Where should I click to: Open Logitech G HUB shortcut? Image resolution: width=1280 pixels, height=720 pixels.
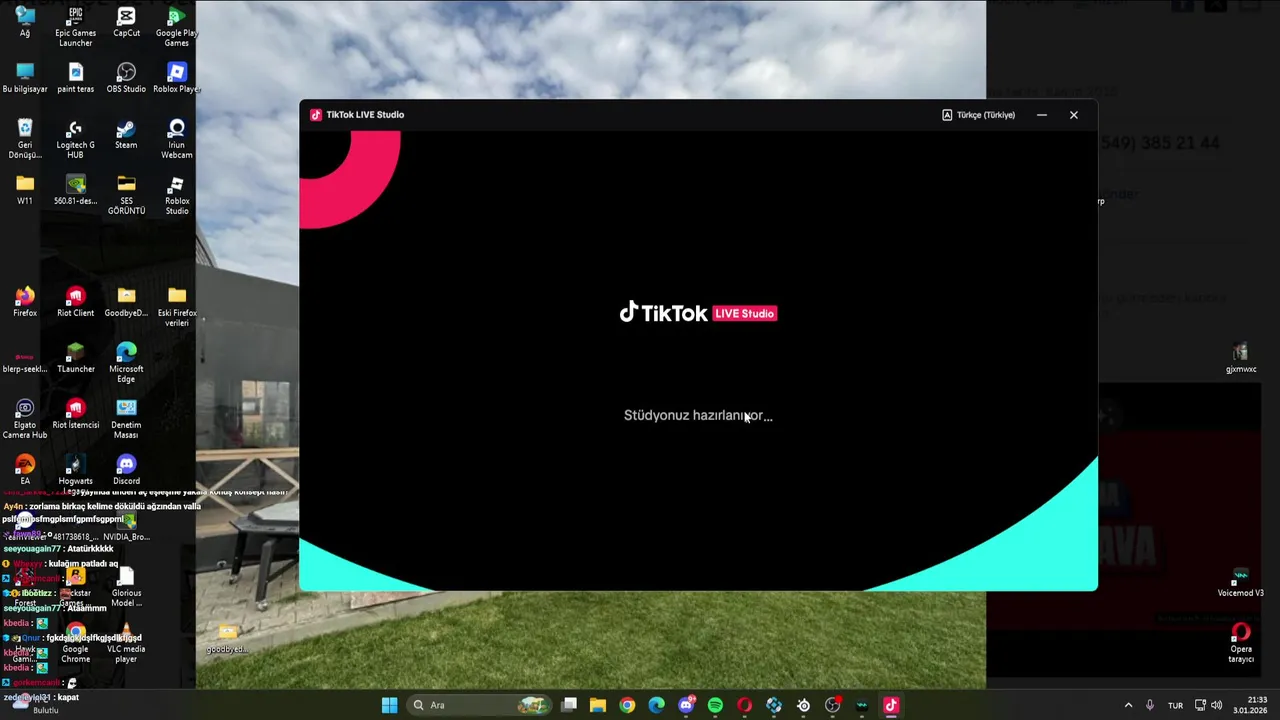75,139
